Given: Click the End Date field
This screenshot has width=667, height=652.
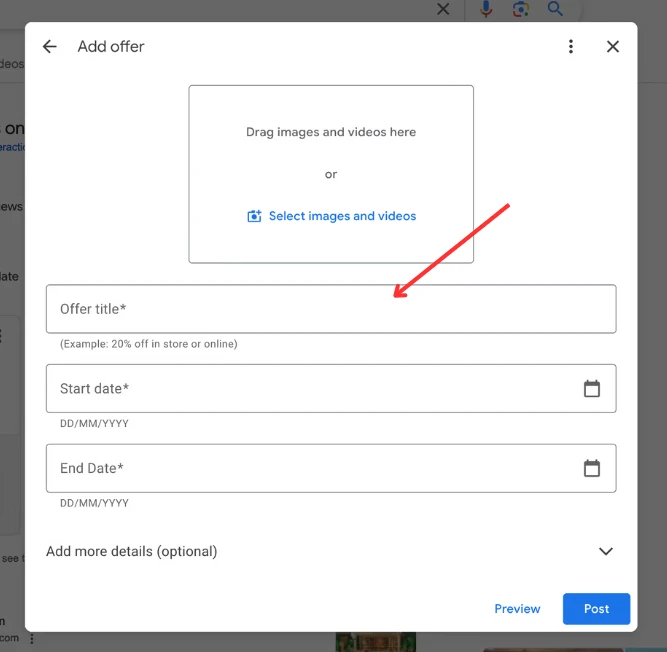Looking at the screenshot, I should [x=331, y=468].
